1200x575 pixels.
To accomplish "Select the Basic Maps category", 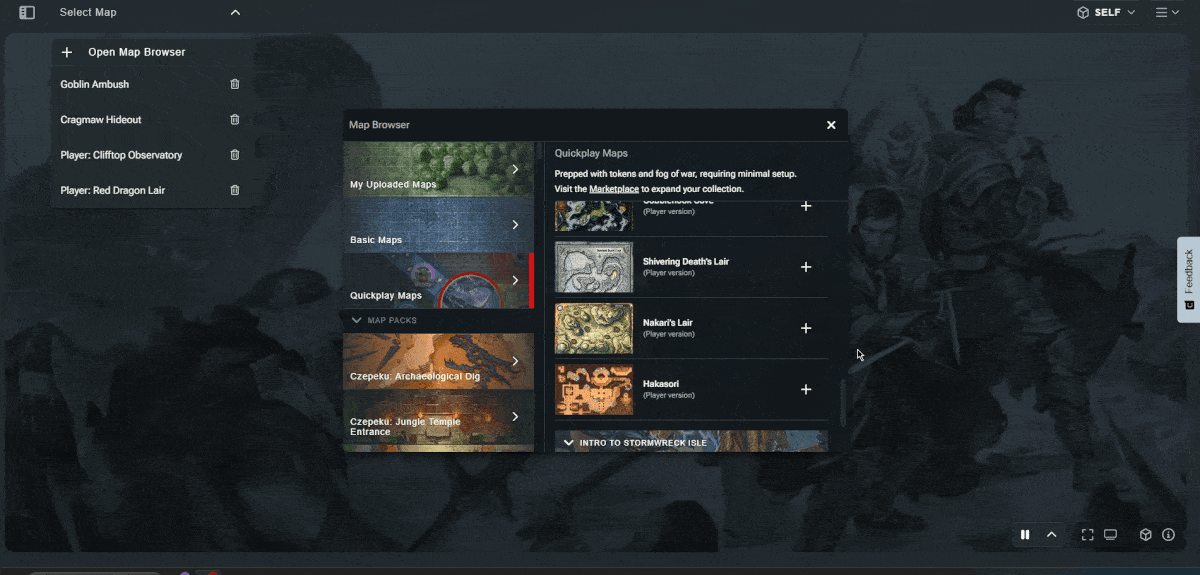I will click(x=438, y=225).
